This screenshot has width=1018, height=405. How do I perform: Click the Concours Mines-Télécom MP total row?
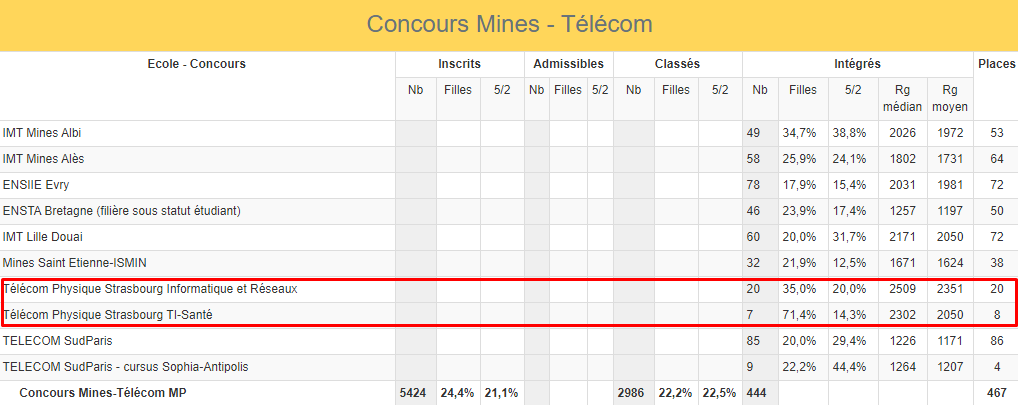coord(102,393)
